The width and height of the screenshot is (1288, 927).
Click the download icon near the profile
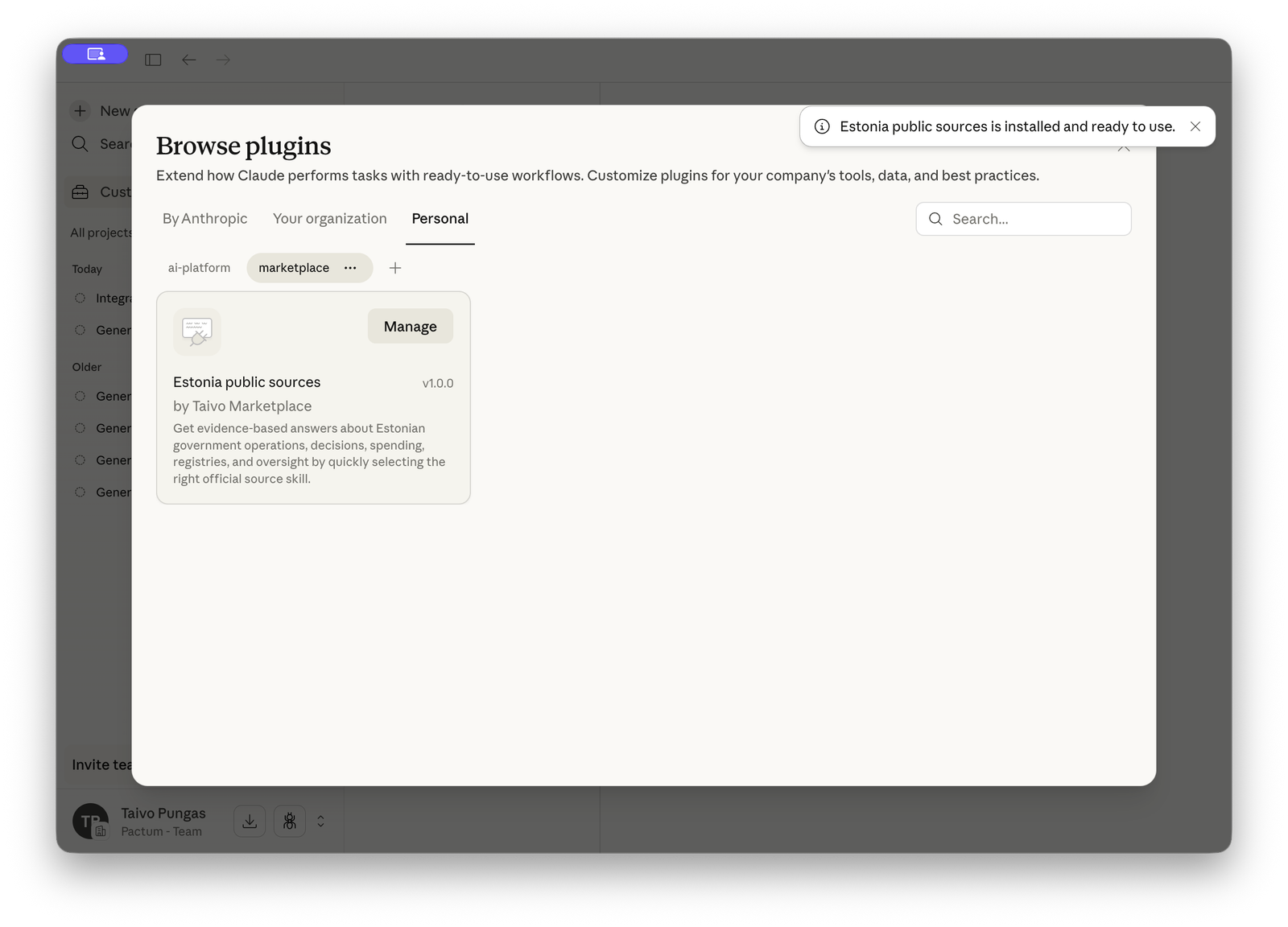click(x=250, y=821)
